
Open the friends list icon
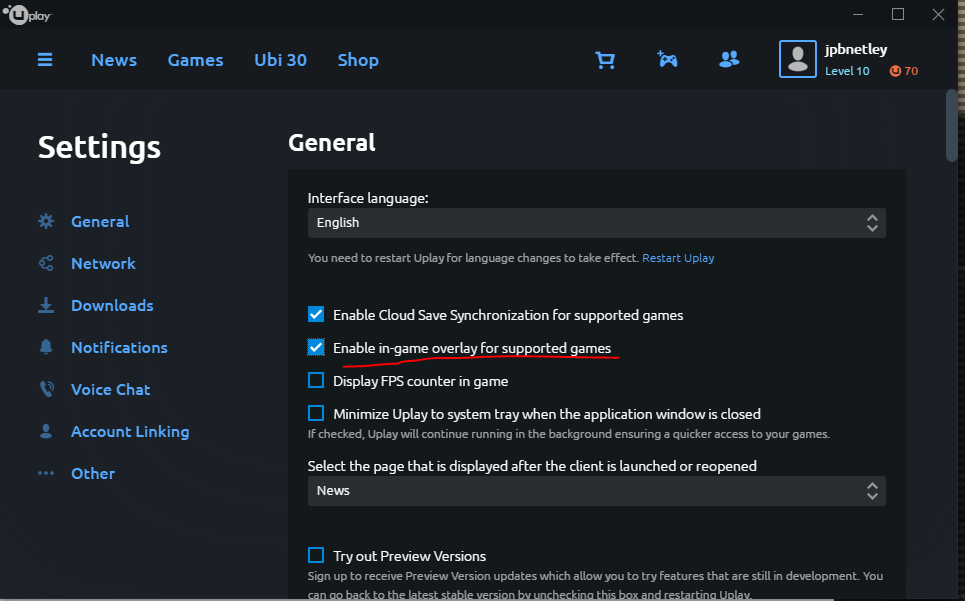click(x=729, y=59)
